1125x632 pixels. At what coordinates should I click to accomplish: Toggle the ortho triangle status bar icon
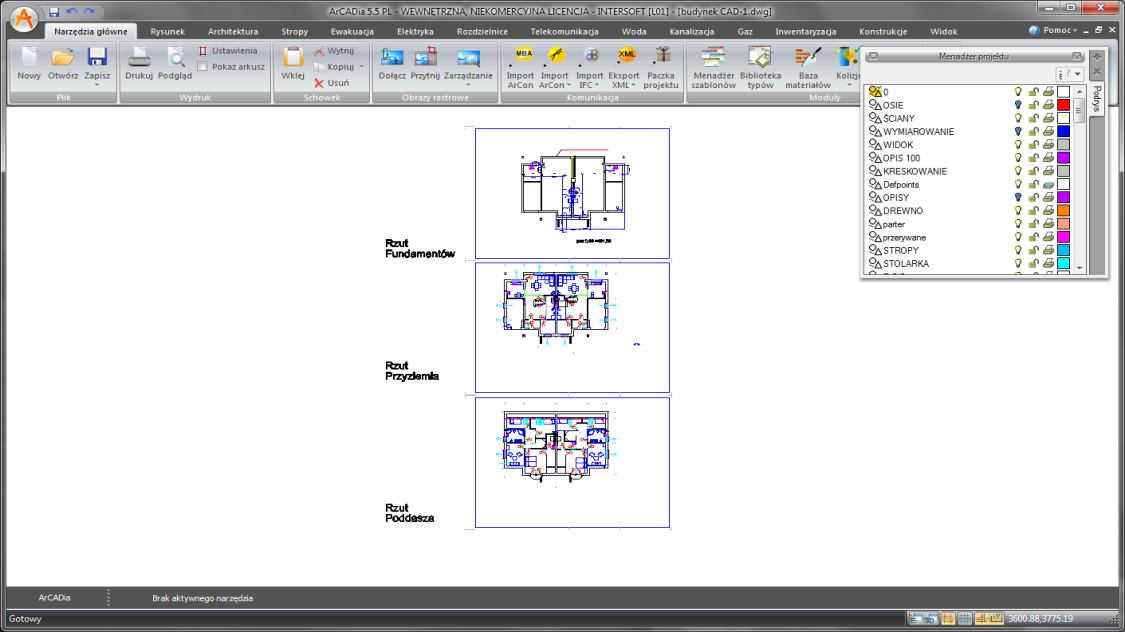coord(981,618)
